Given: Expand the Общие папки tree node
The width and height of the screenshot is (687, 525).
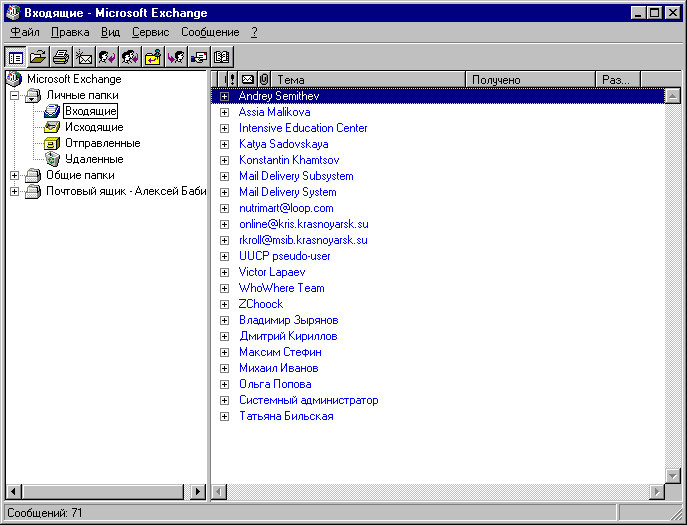Looking at the screenshot, I should [x=14, y=175].
